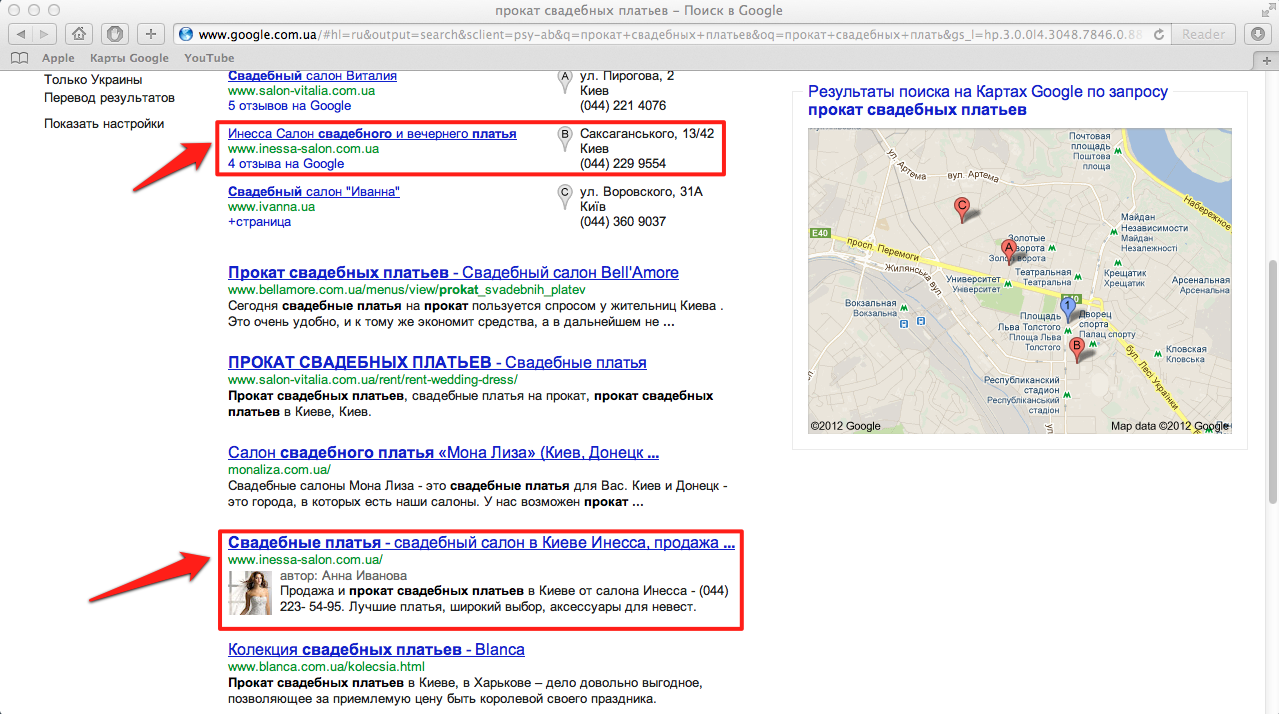Open Салон свадебного платья «Мона Лиза» result
1279x714 pixels.
443,453
